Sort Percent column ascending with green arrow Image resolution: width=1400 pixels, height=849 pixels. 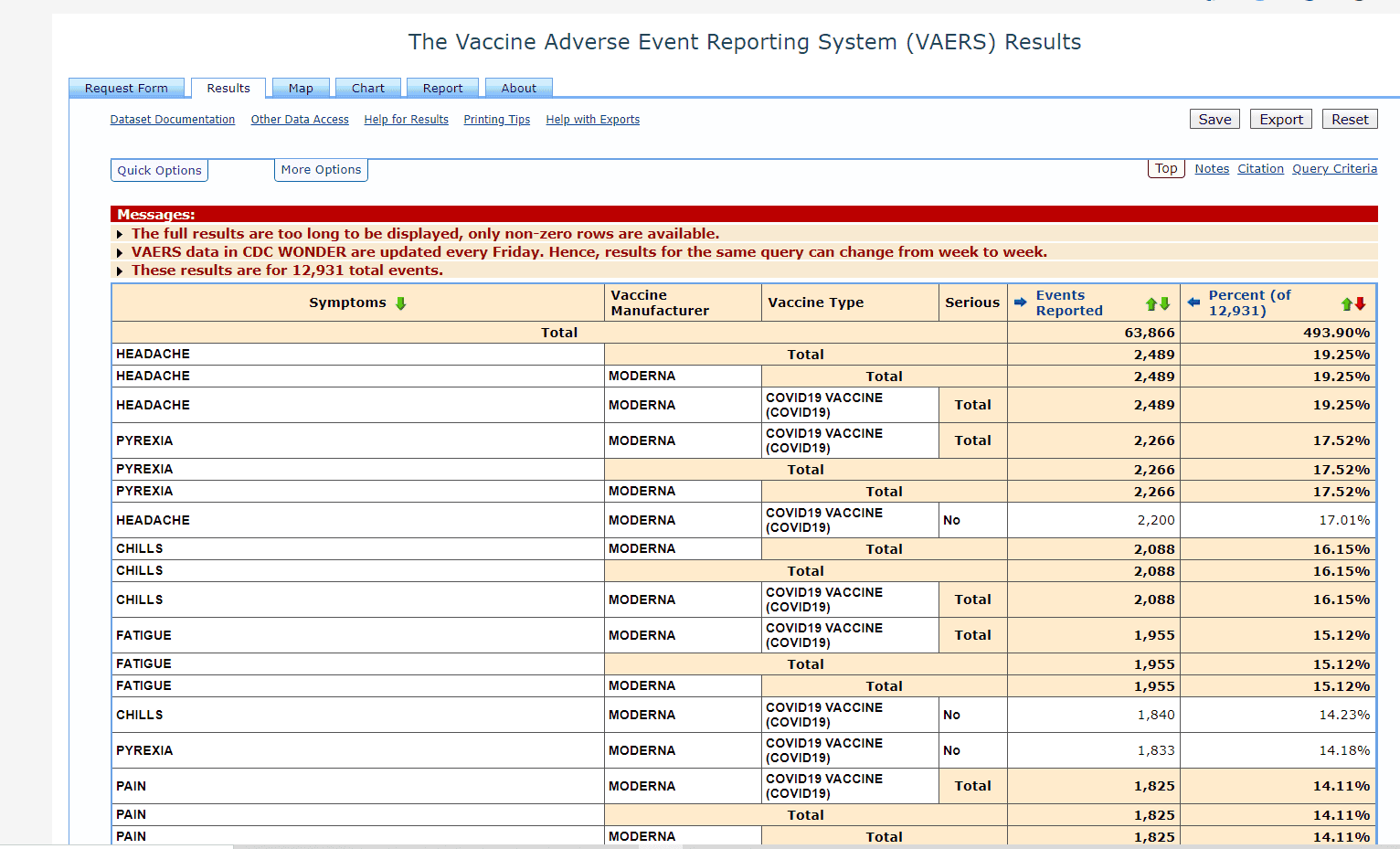1347,303
